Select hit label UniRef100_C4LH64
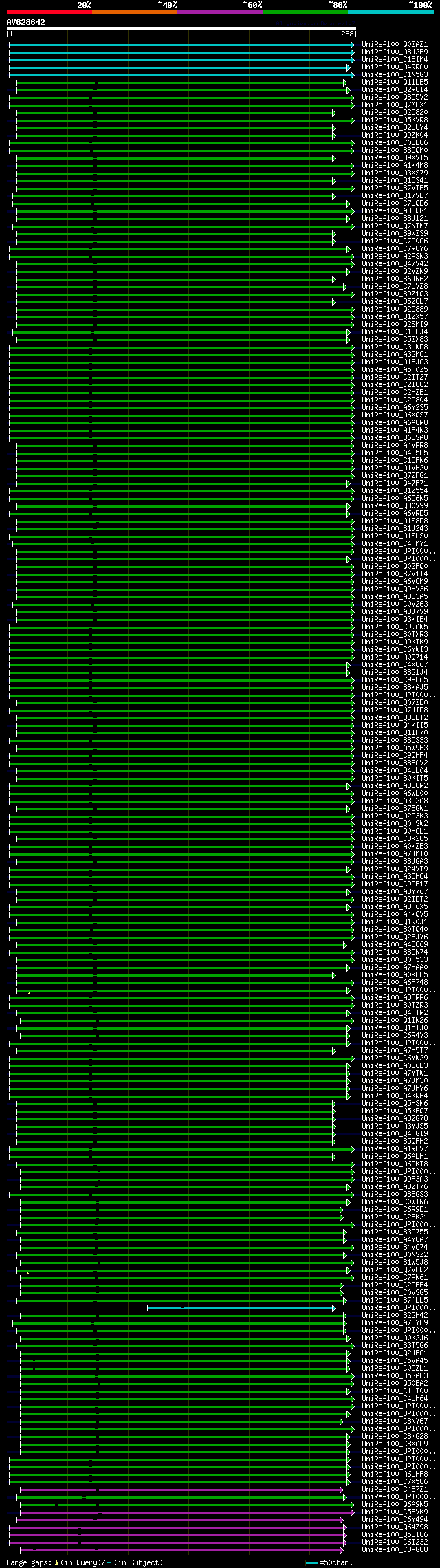The height and width of the screenshot is (1568, 440). coord(395,1399)
